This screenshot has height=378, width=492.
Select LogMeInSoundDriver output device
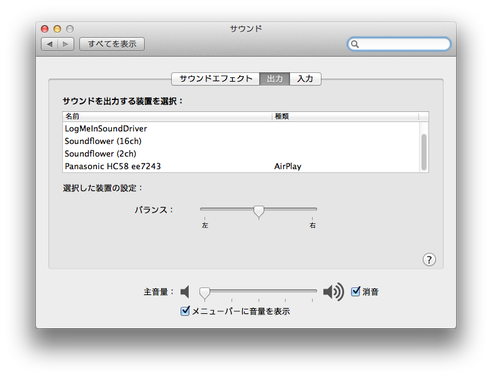point(241,129)
